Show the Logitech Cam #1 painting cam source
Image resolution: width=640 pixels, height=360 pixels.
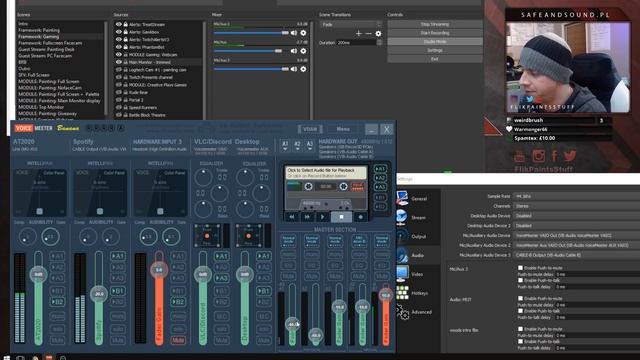[119, 70]
